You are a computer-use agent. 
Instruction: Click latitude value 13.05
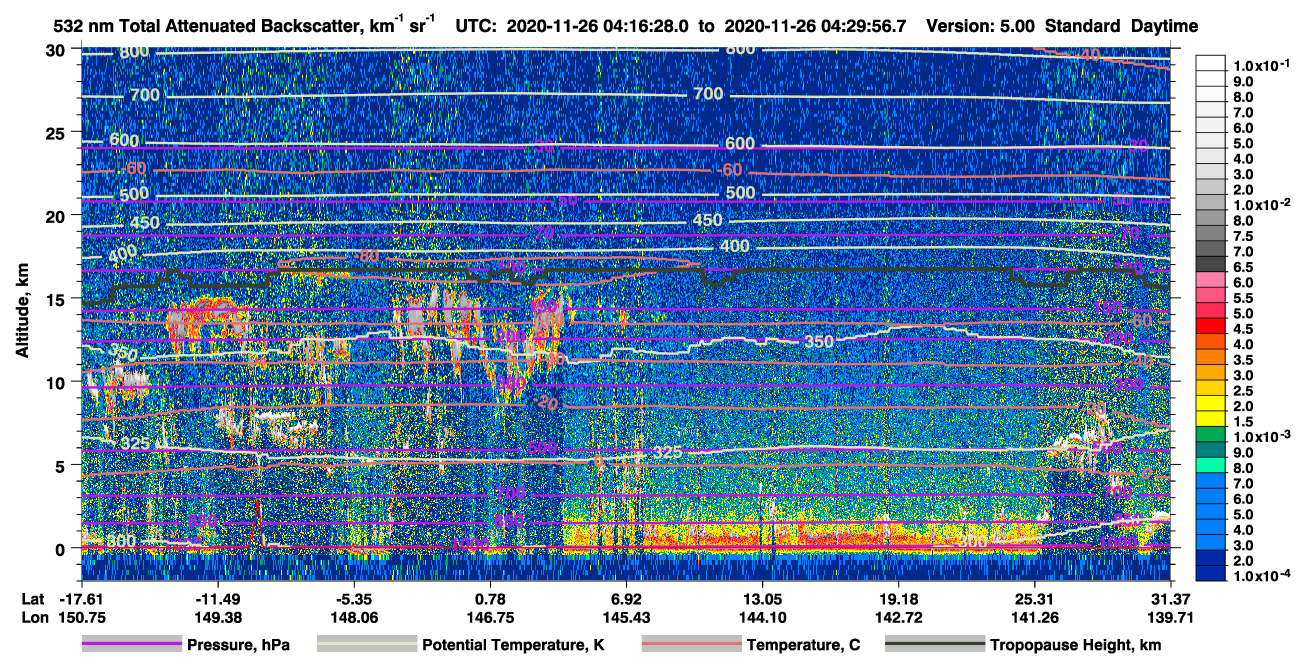pyautogui.click(x=762, y=600)
